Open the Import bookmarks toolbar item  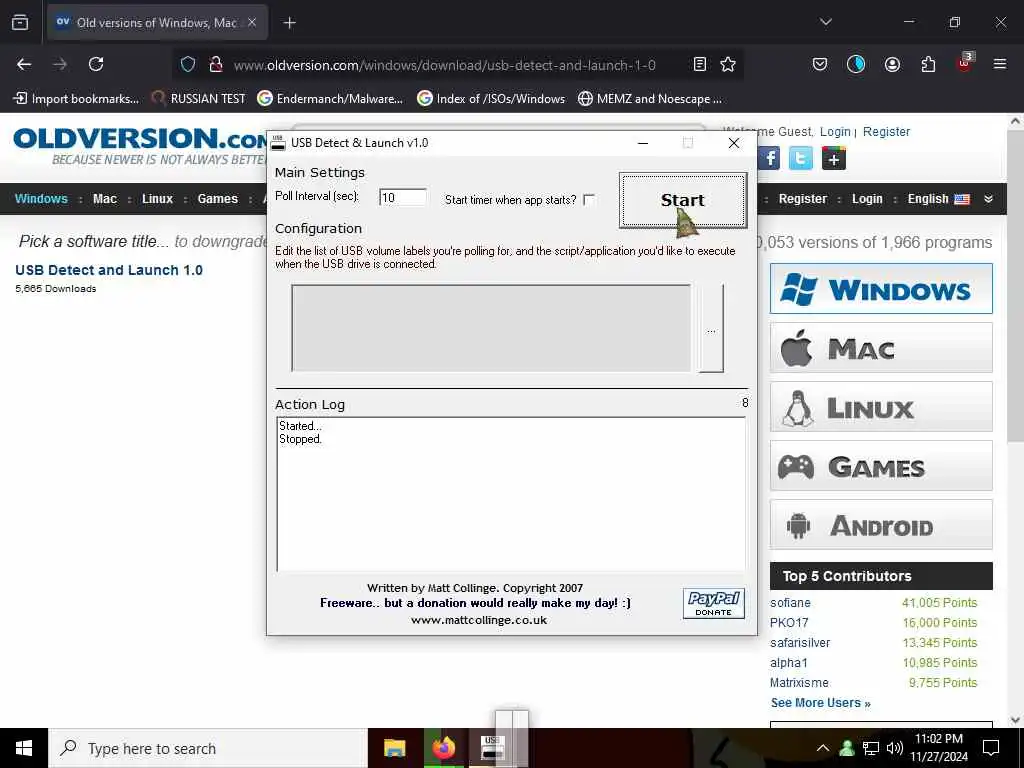pos(76,99)
